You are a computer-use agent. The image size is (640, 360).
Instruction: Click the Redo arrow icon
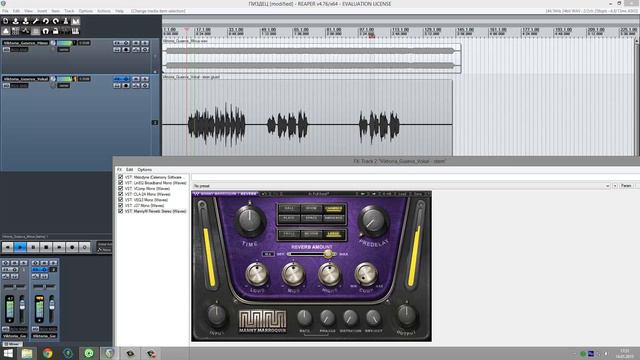pyautogui.click(x=56, y=21)
